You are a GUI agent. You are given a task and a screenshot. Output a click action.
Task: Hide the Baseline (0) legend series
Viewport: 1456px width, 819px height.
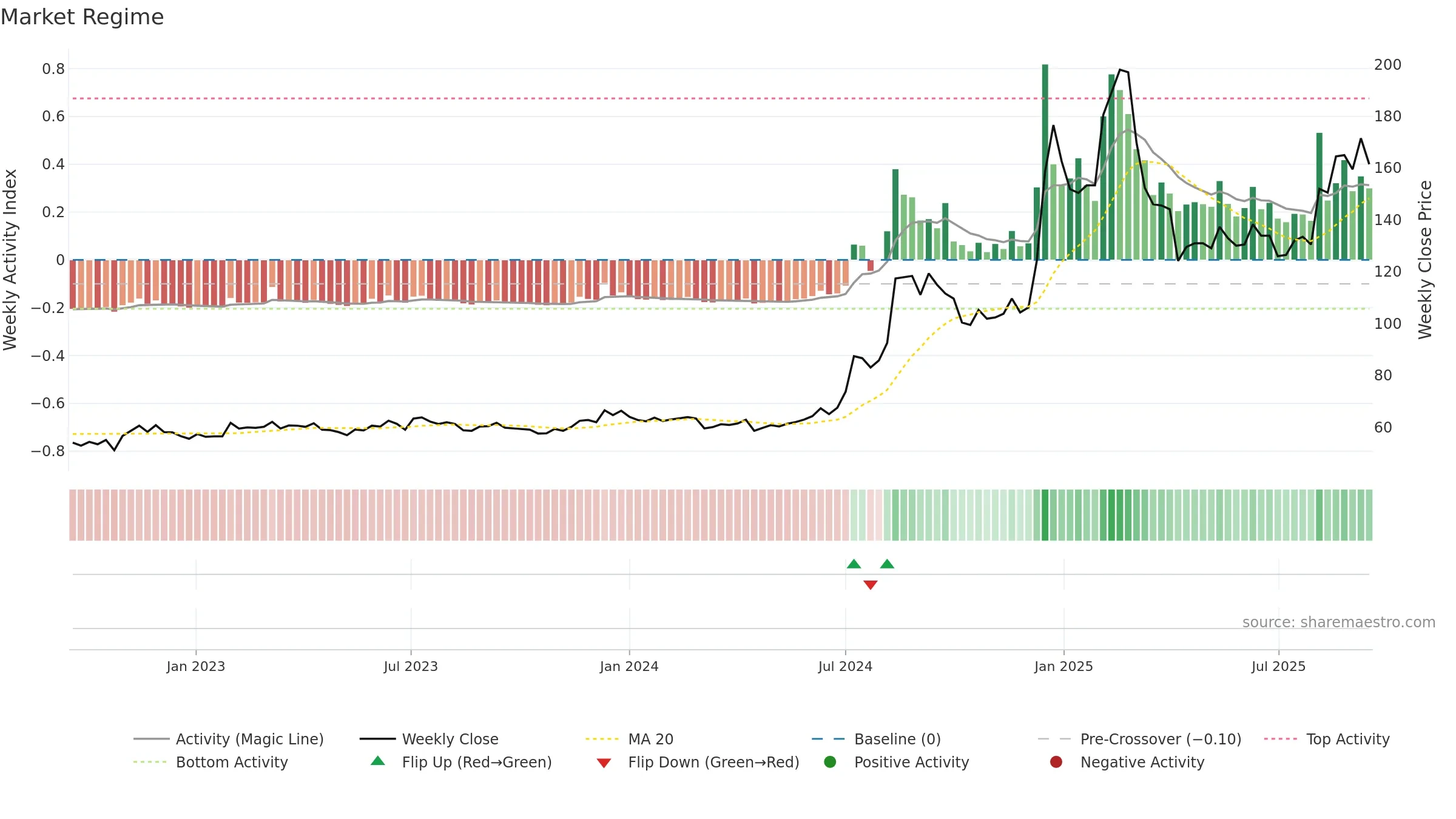(x=876, y=739)
